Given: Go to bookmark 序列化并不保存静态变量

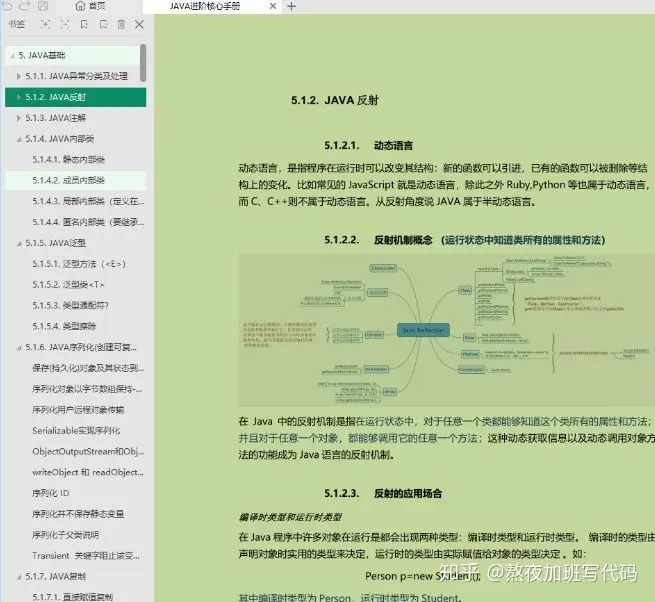Looking at the screenshot, I should click(78, 514).
